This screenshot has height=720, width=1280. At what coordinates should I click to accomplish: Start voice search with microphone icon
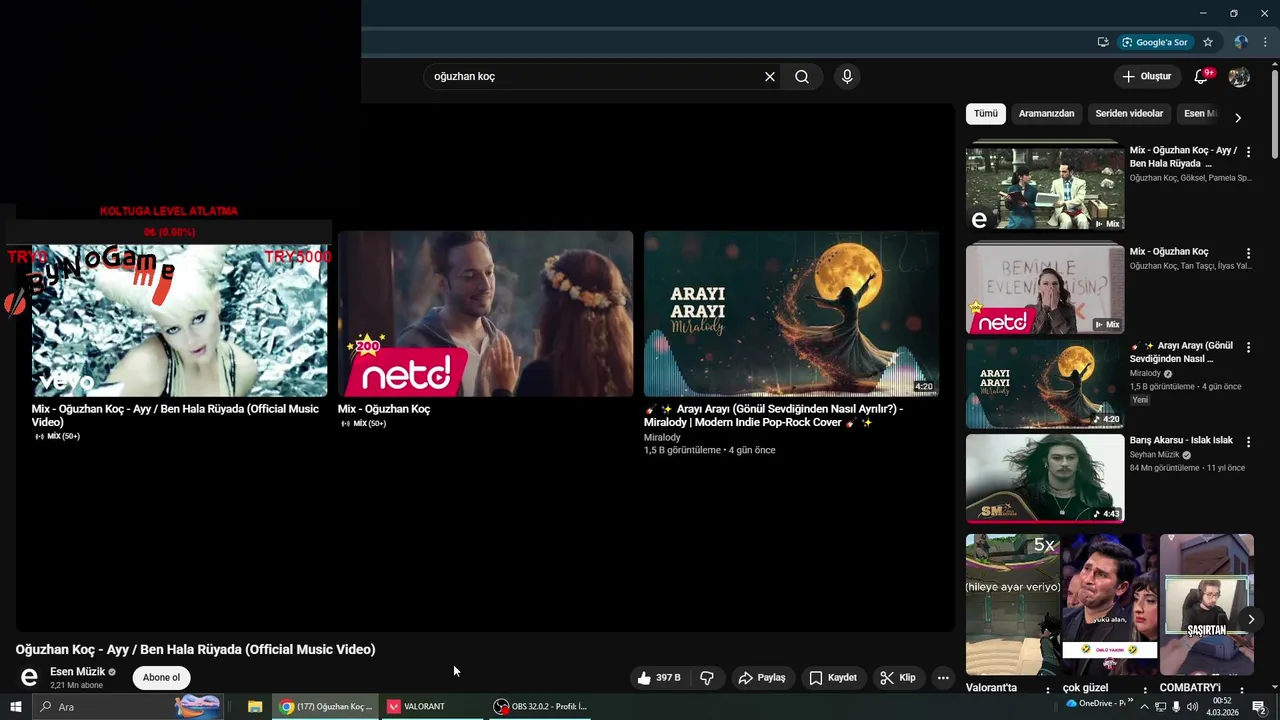click(847, 77)
